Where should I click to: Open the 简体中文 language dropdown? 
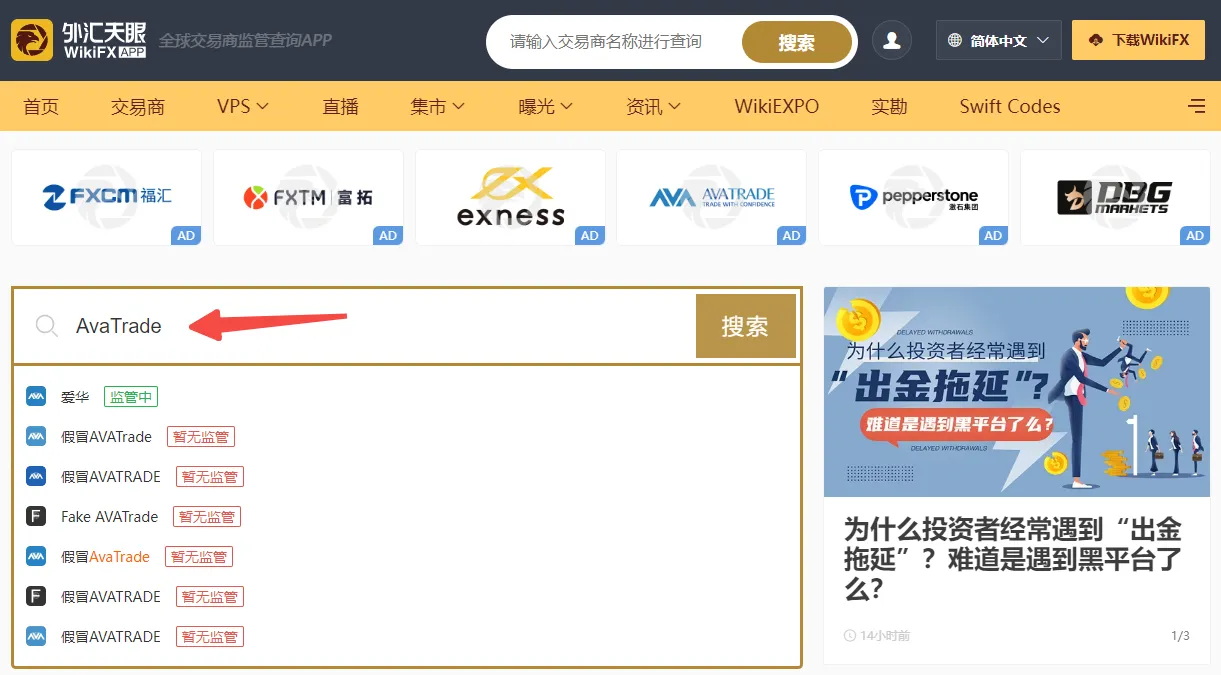999,41
